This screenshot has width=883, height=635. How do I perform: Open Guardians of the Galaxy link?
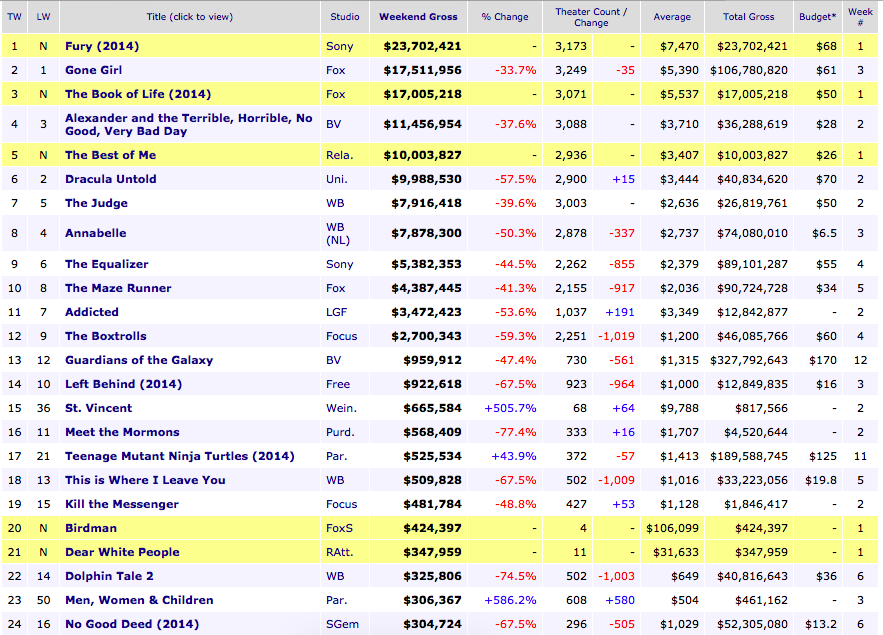(x=139, y=360)
